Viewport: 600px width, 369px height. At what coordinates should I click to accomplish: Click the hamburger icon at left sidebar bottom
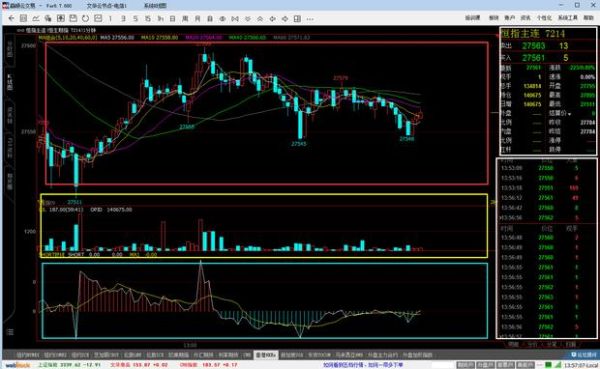click(10, 332)
